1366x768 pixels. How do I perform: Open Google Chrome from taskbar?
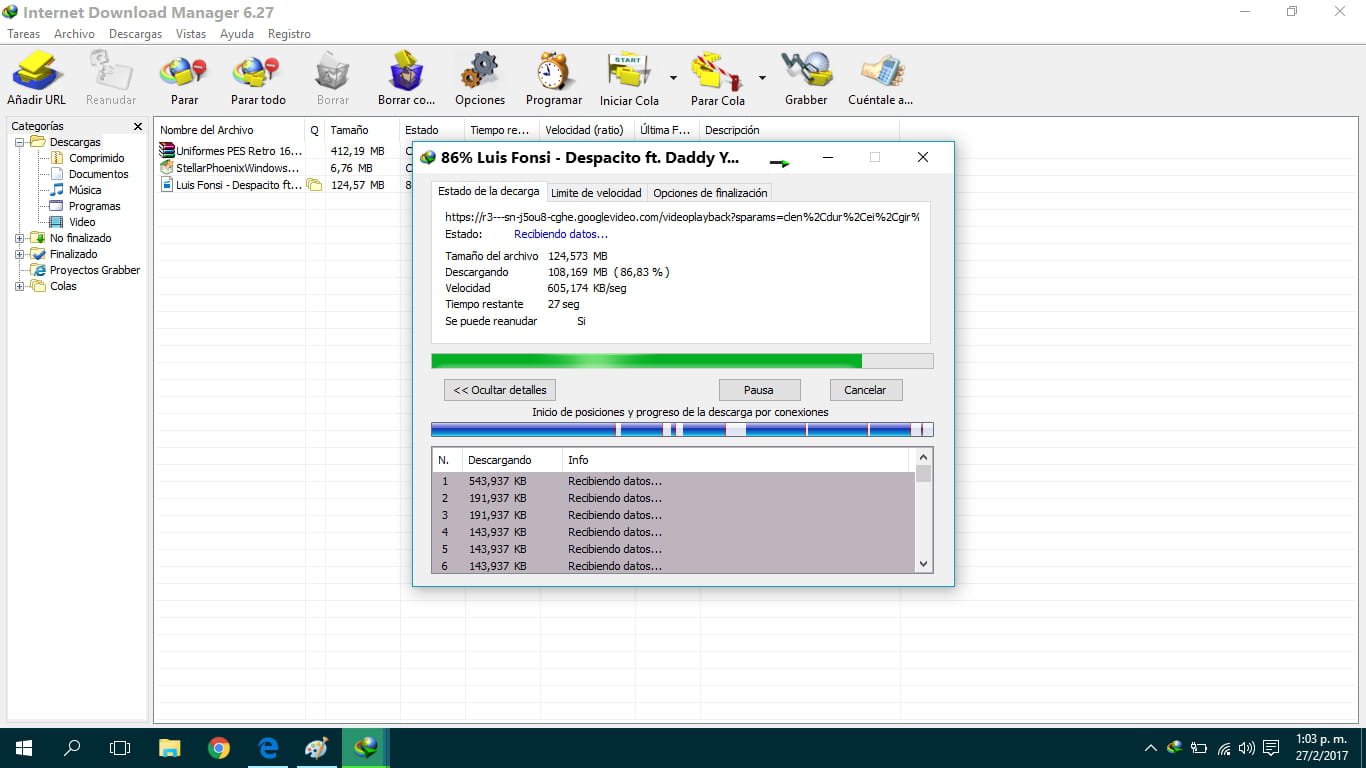219,748
